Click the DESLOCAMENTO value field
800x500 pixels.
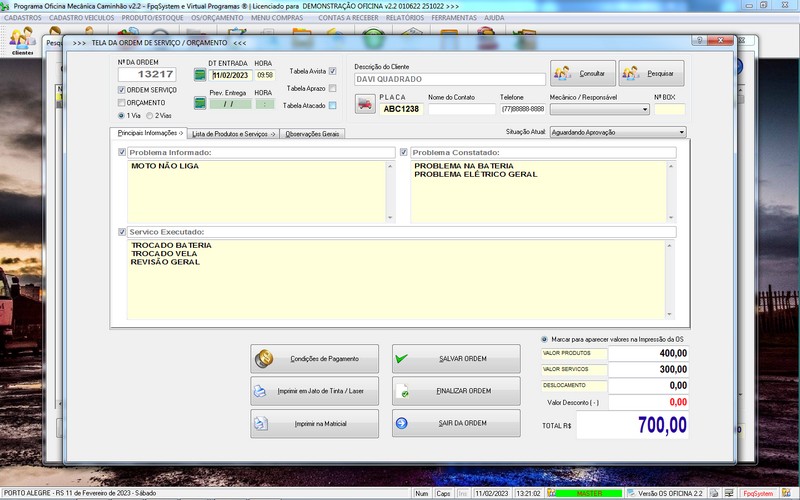tap(648, 386)
